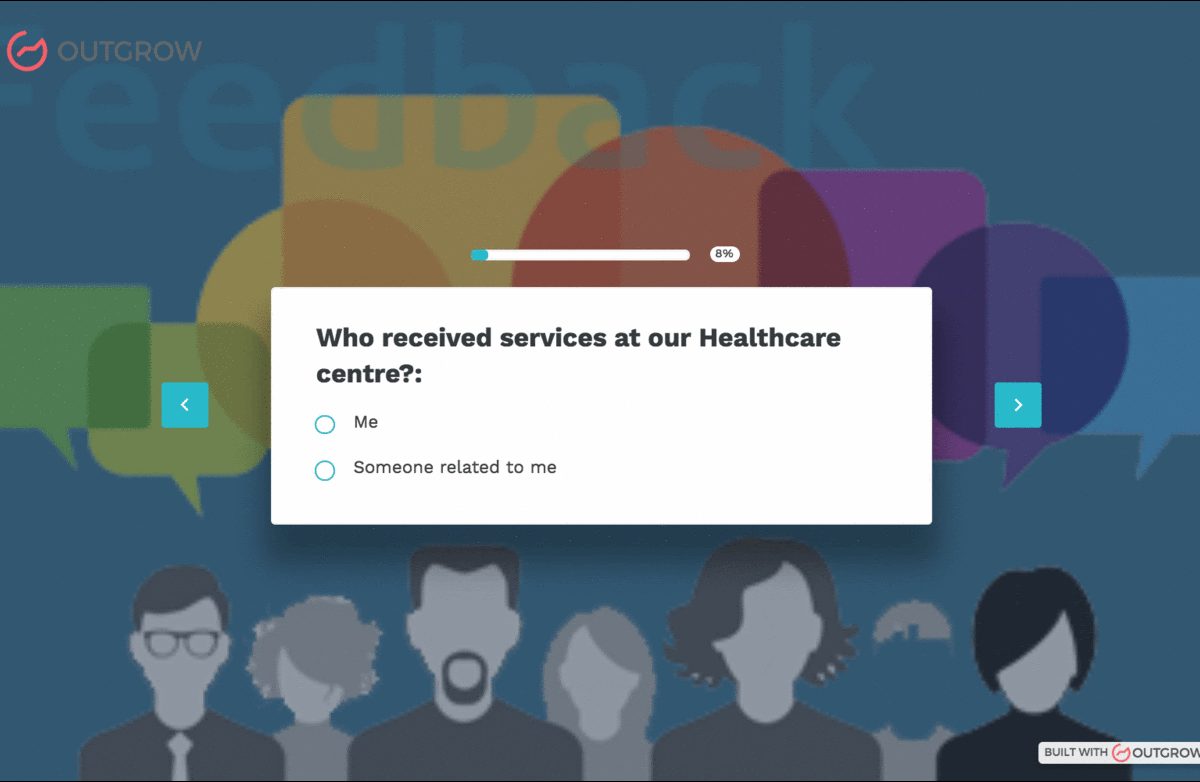Click the OUTGROW wordmark in the header

(130, 51)
